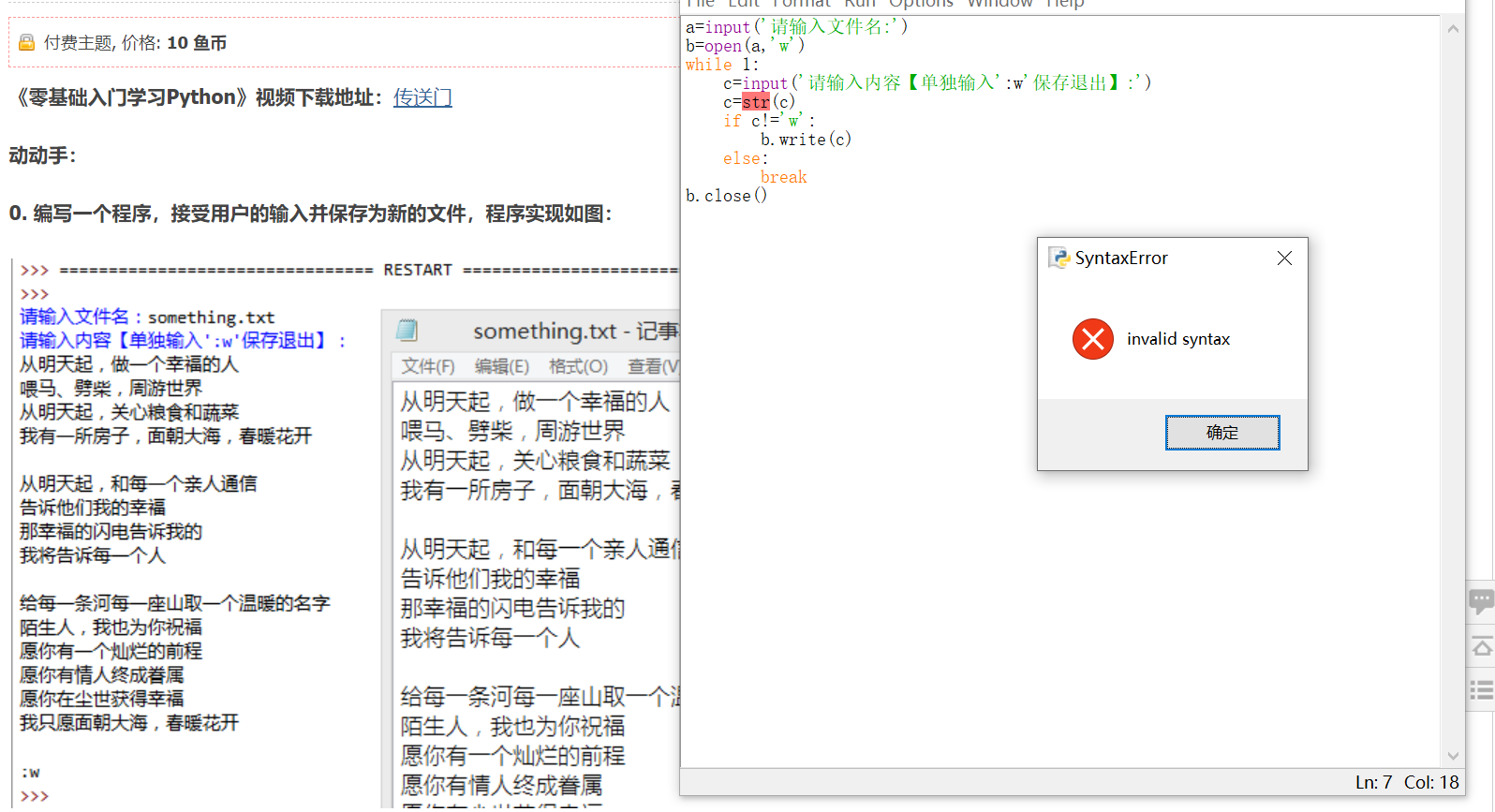
Task: Click the 'invalid syntax' message text
Action: coord(1178,339)
